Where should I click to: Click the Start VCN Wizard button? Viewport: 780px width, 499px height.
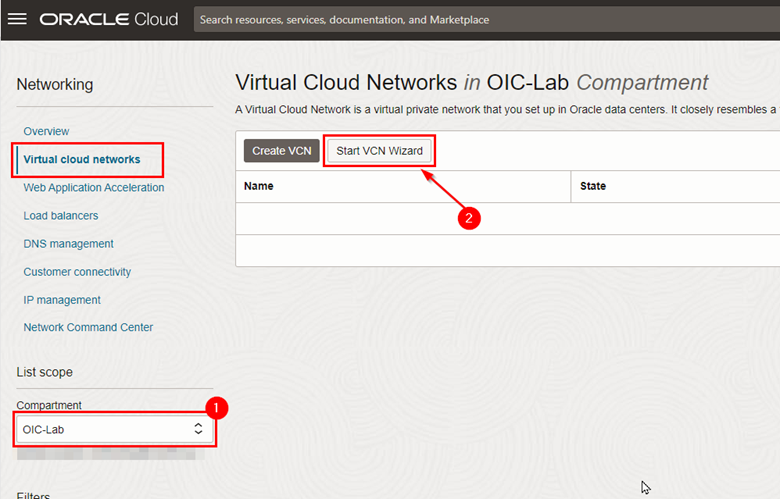[x=379, y=151]
